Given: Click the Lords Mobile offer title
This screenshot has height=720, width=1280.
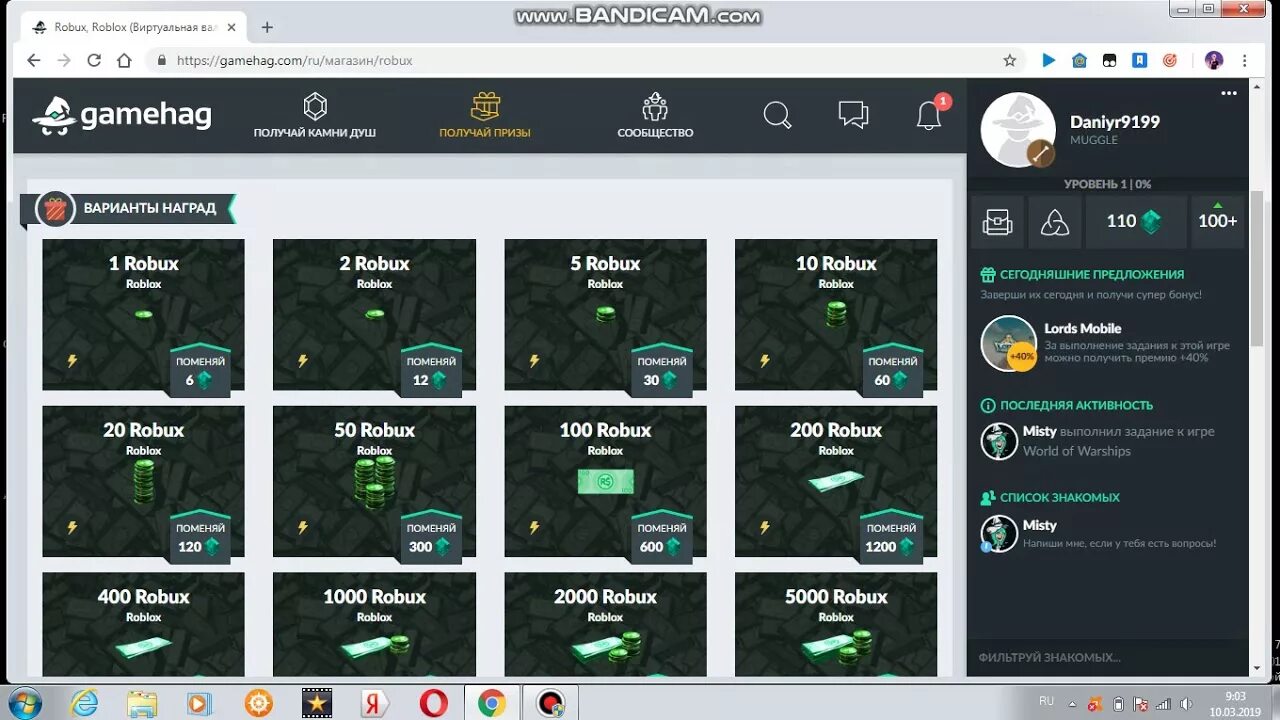Looking at the screenshot, I should 1083,328.
